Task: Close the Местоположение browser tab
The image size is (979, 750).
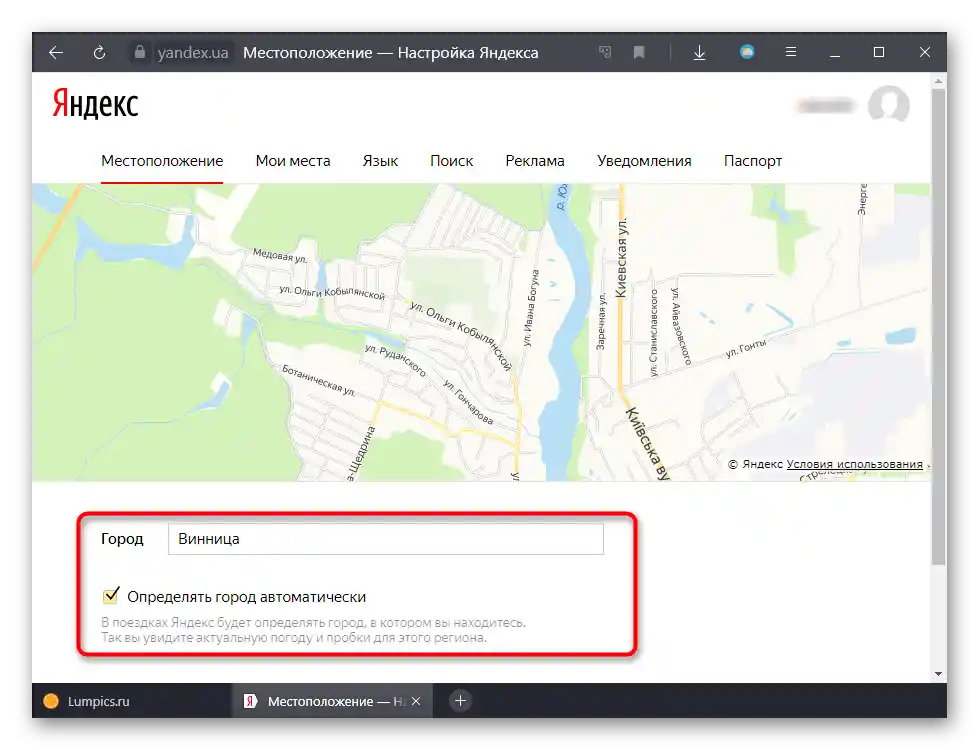Action: [x=416, y=701]
